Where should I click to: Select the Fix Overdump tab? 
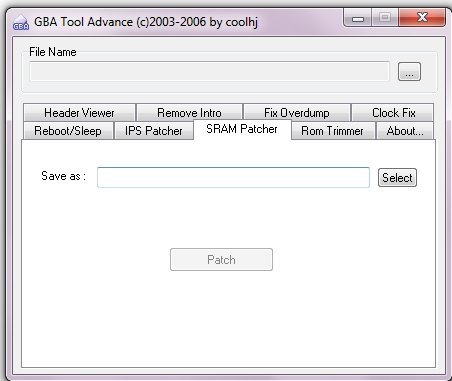coord(297,113)
